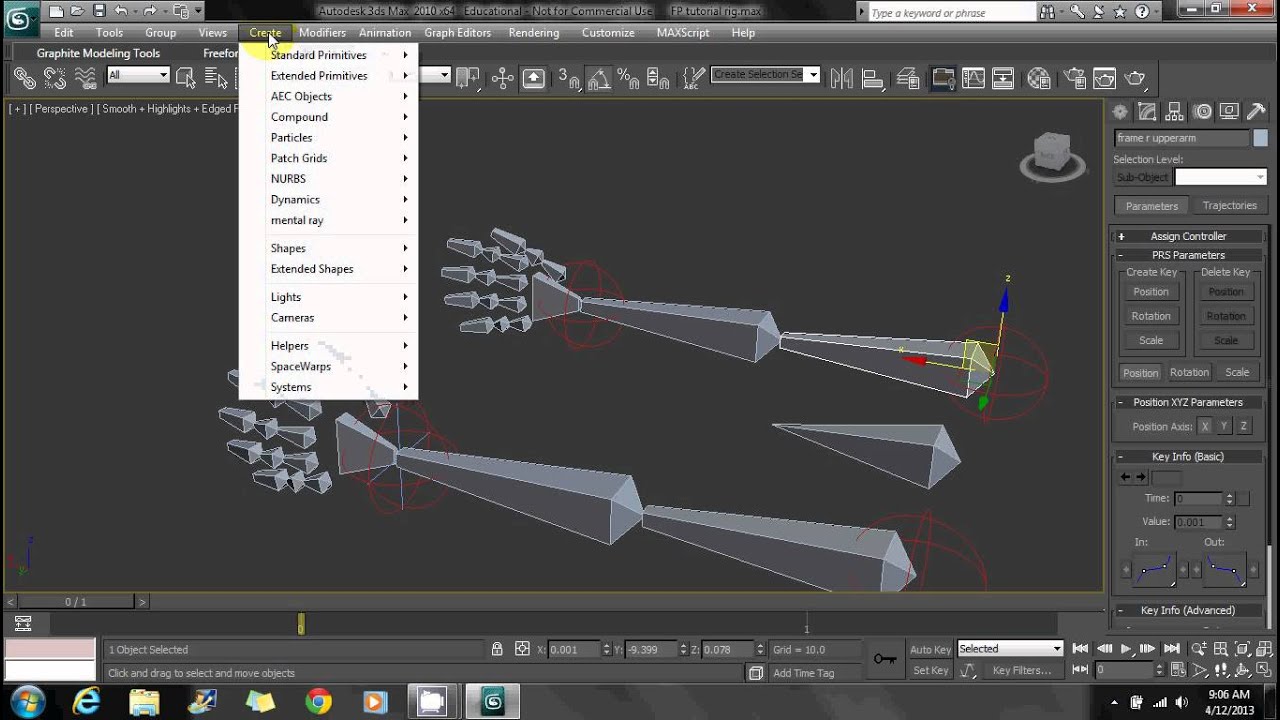Open Google Chrome from the taskbar

click(x=318, y=702)
